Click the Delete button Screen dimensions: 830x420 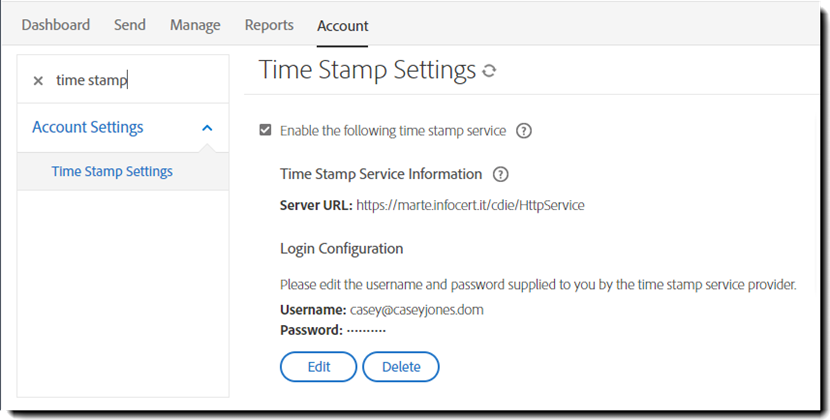(x=401, y=367)
